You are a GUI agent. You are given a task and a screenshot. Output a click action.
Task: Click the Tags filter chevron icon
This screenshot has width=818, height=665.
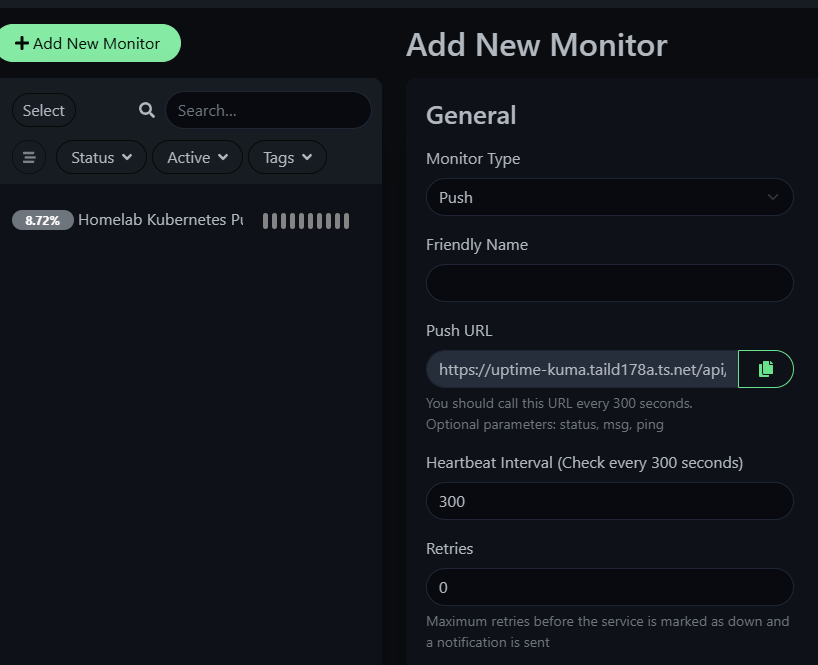[308, 157]
